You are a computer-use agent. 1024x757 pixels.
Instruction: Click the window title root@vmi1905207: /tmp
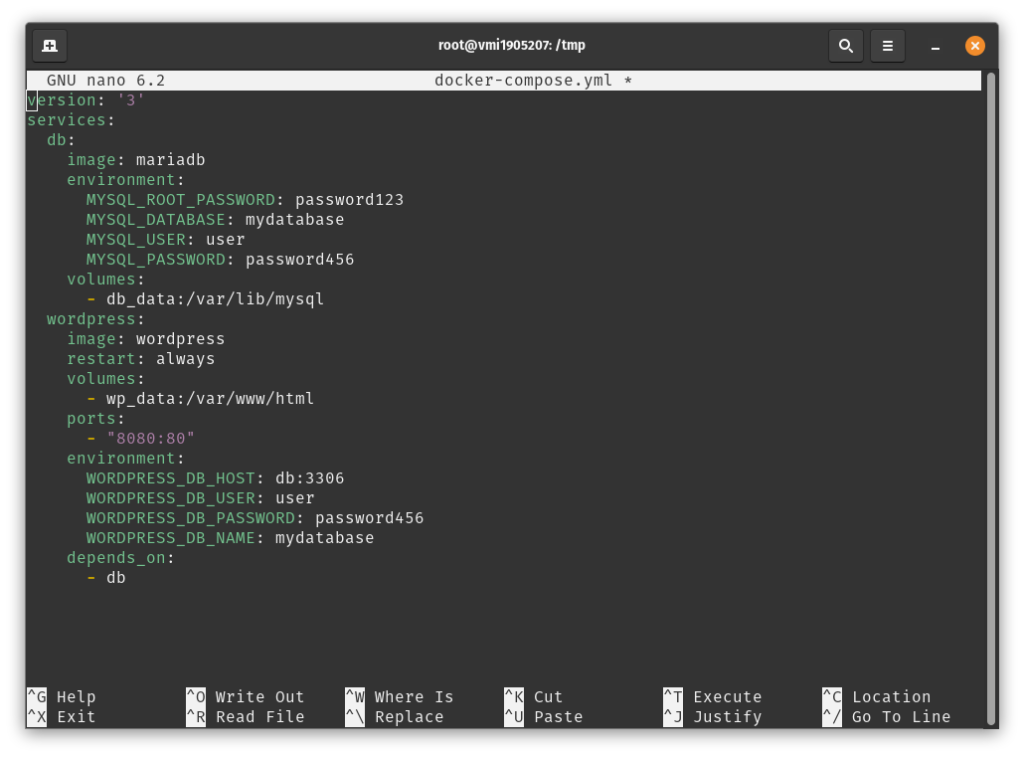coord(511,45)
